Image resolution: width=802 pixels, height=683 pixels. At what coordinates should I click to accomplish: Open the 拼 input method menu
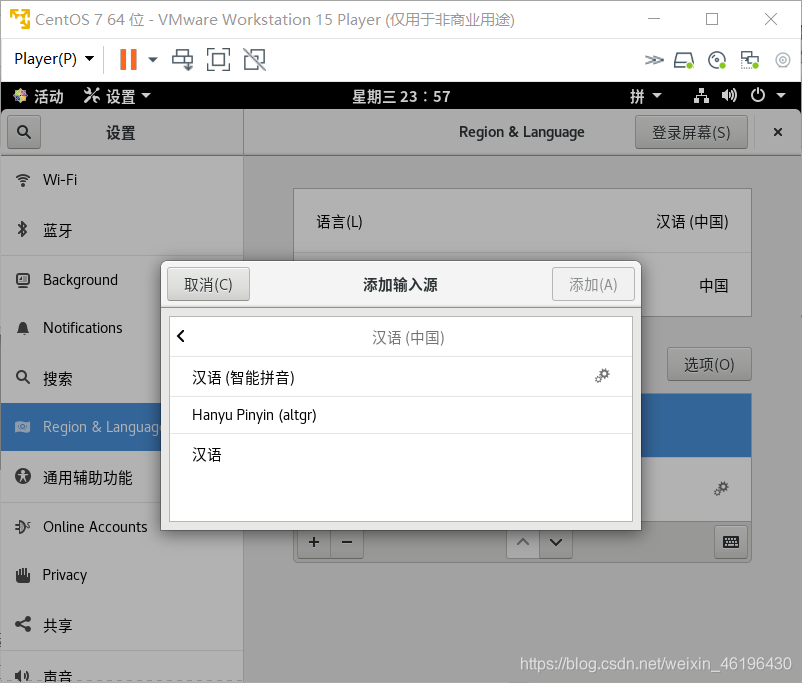[645, 96]
